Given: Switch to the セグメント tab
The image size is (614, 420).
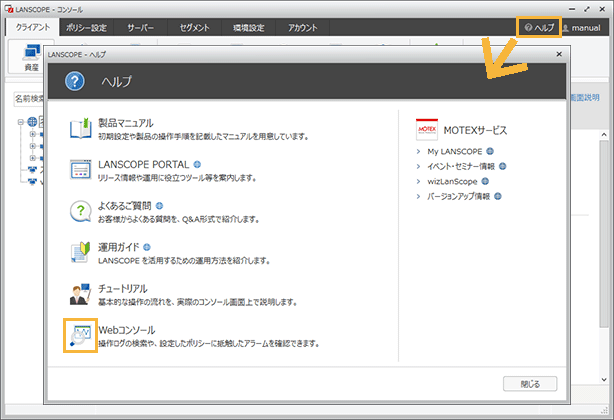Looking at the screenshot, I should [194, 27].
